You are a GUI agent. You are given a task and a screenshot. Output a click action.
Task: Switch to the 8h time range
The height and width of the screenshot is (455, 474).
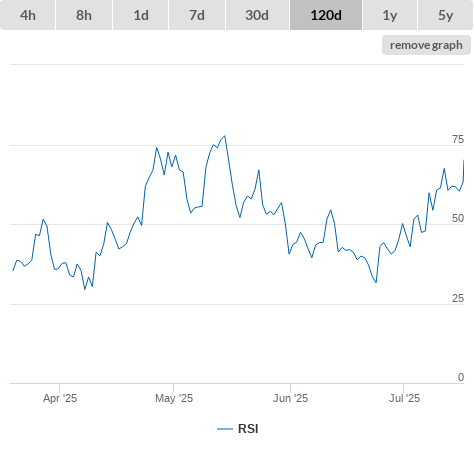pyautogui.click(x=84, y=15)
